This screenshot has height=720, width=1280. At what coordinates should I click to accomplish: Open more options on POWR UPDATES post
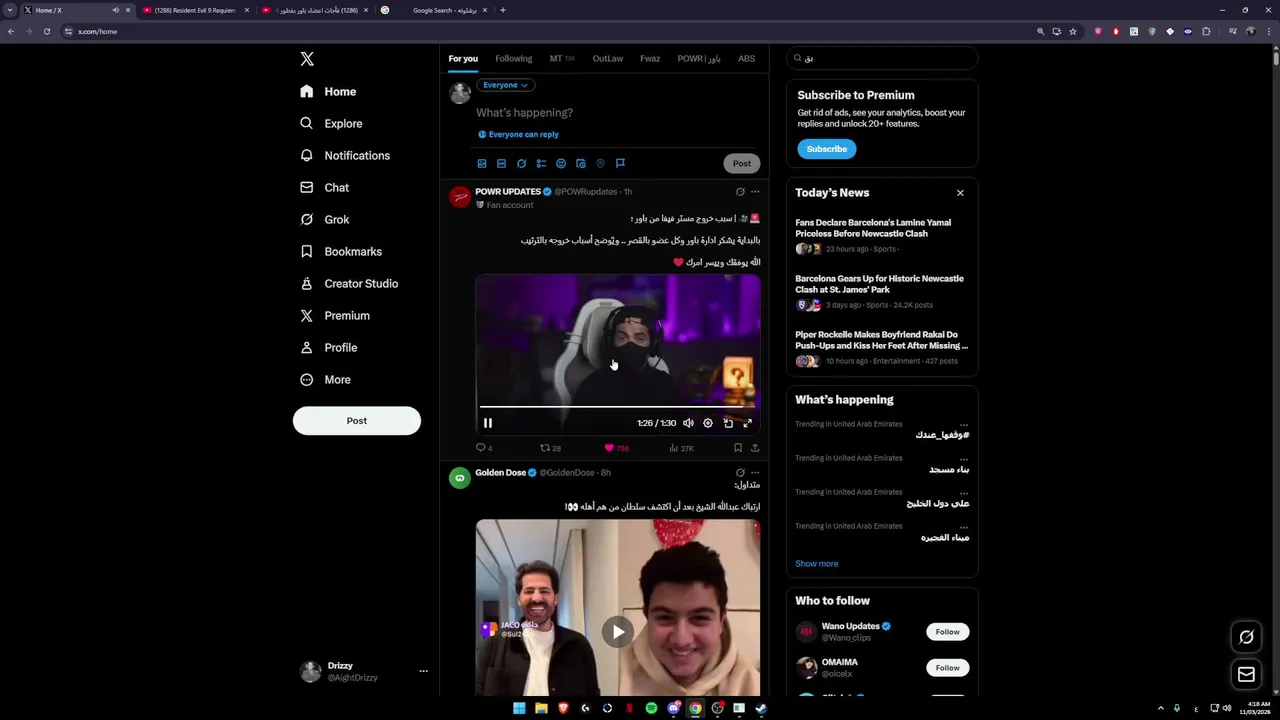coord(755,191)
